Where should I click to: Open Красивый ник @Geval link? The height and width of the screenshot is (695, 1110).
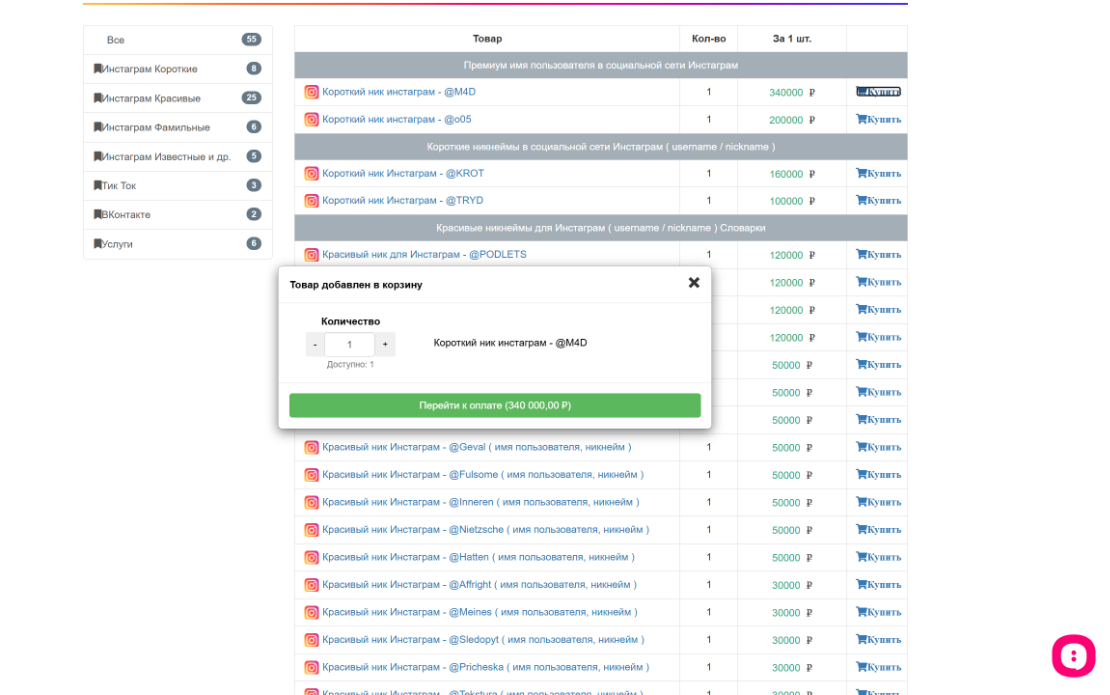point(476,447)
